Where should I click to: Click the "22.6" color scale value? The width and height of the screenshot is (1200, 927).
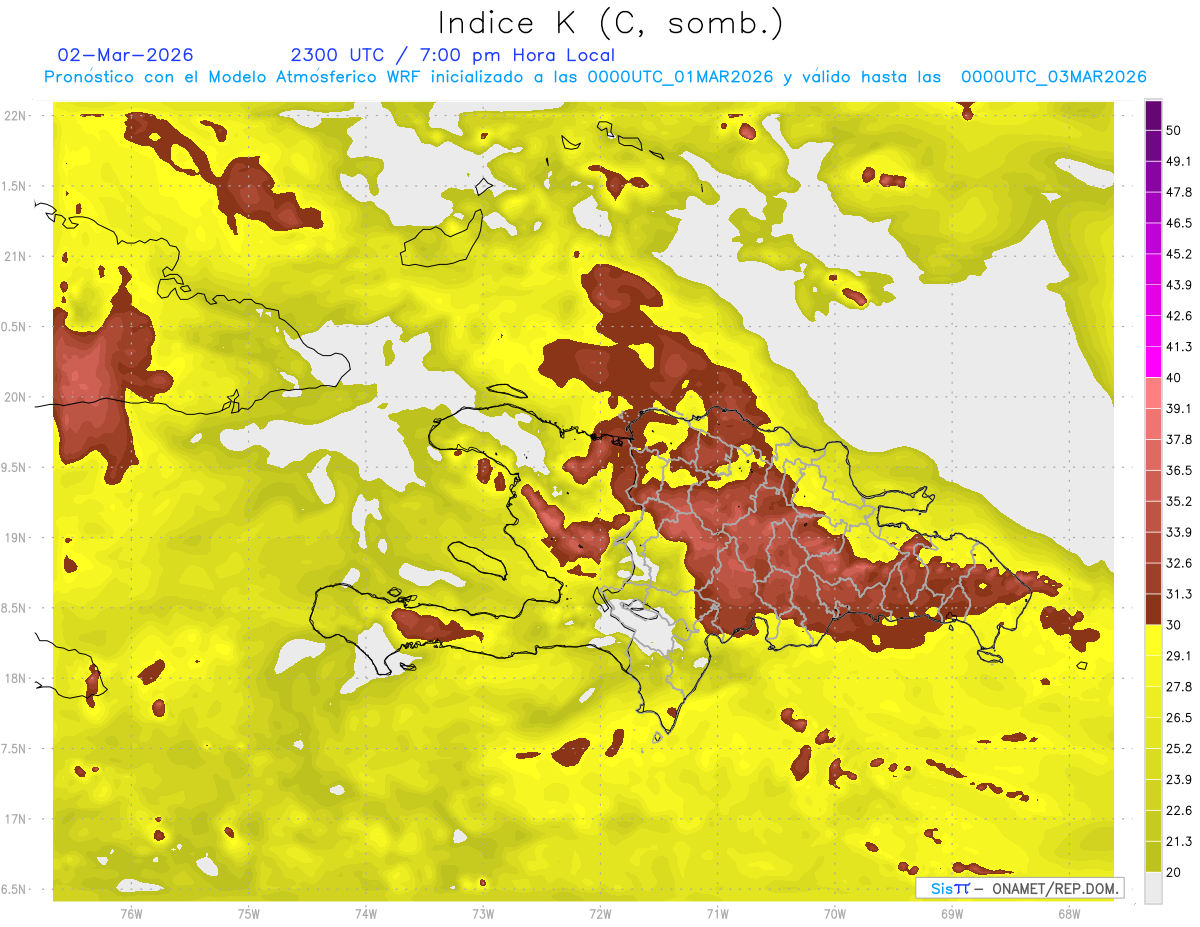pos(1179,810)
